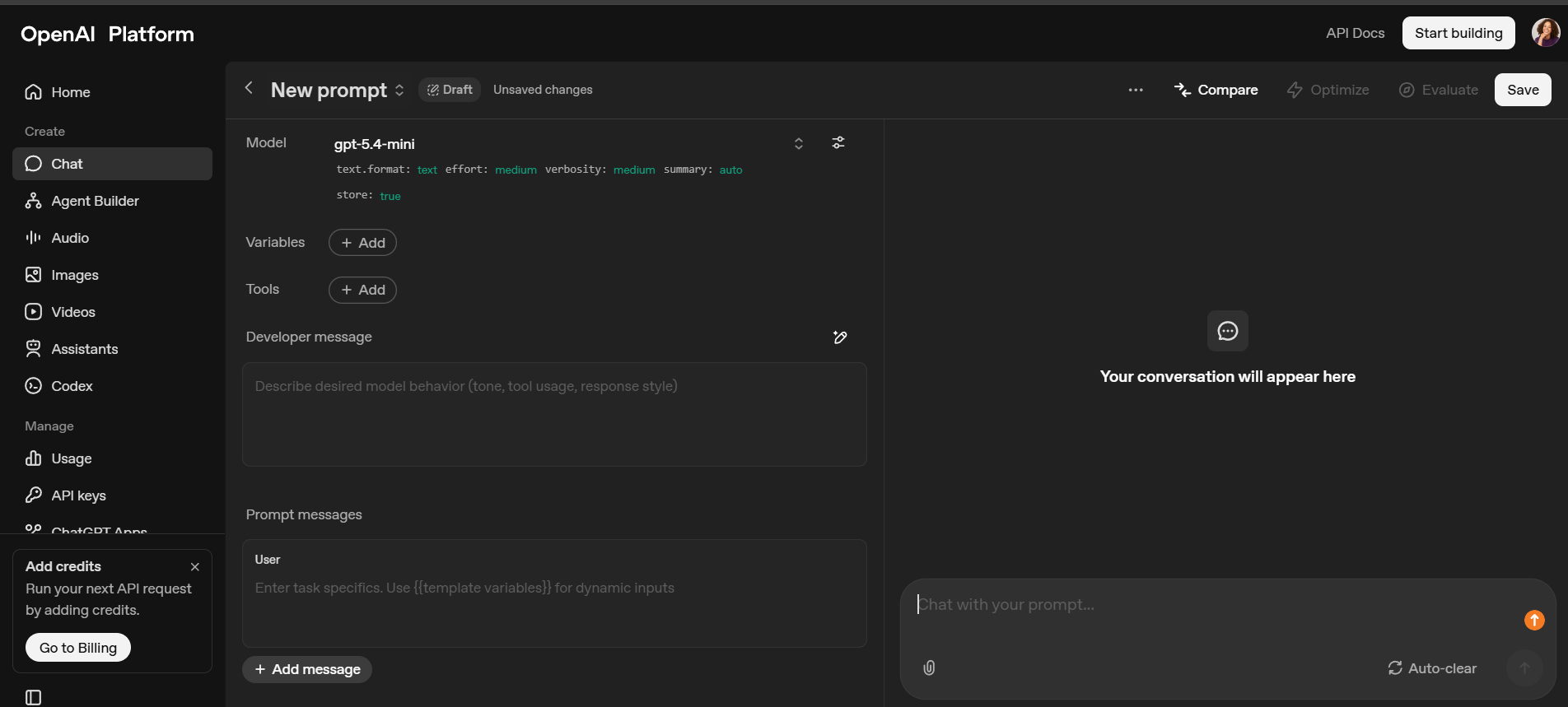Click Start building button
This screenshot has height=707, width=1568.
pos(1458,33)
